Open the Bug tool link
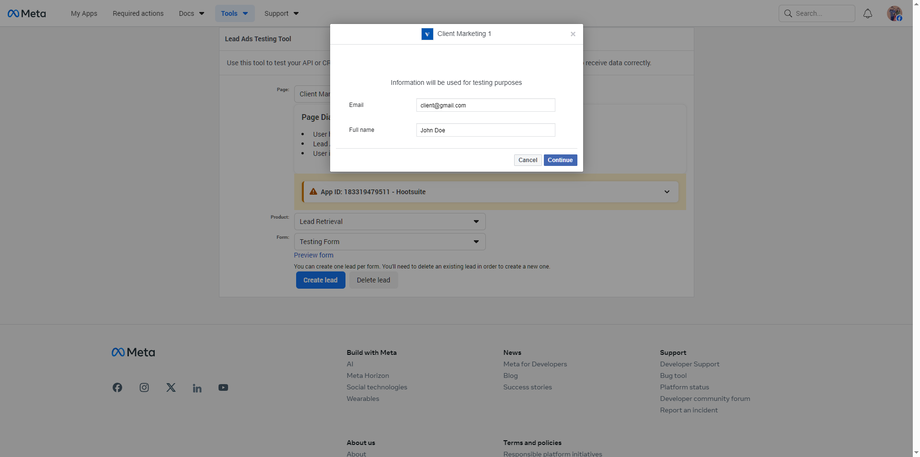The image size is (920, 457). 673,375
